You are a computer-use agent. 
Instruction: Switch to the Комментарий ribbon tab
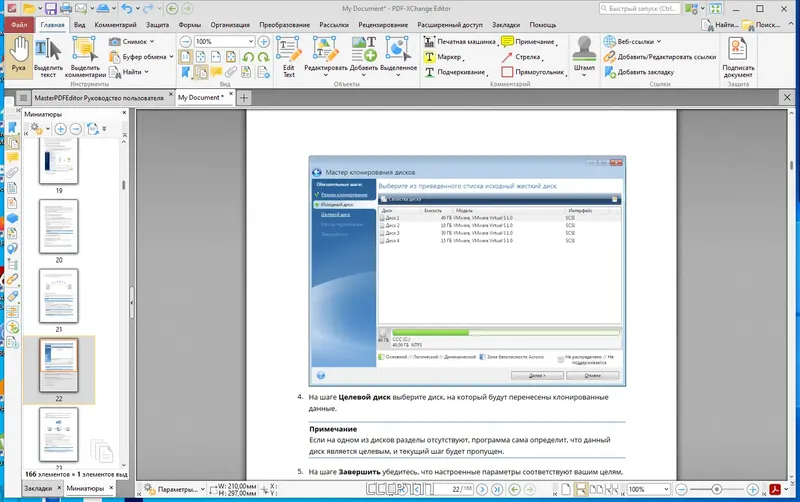115,24
